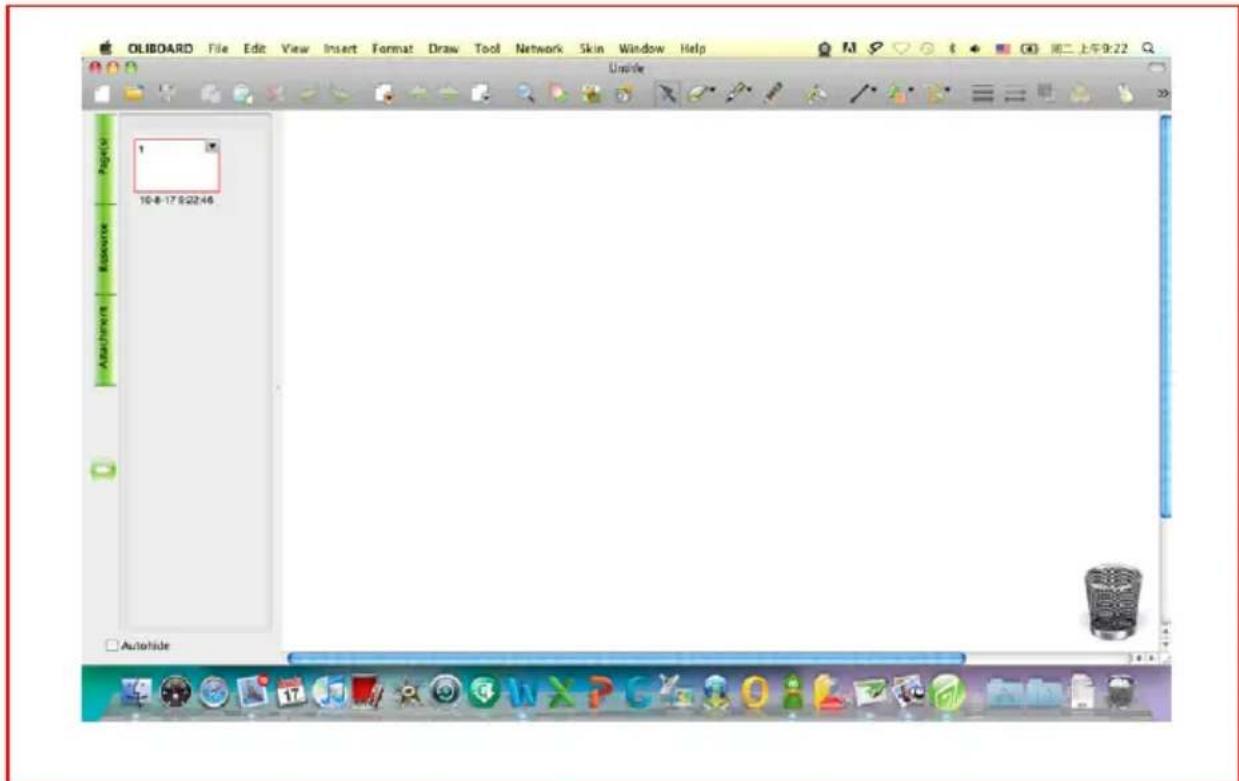The image size is (1239, 781).
Task: Launch Word blue W icon in the dock
Action: (520, 693)
